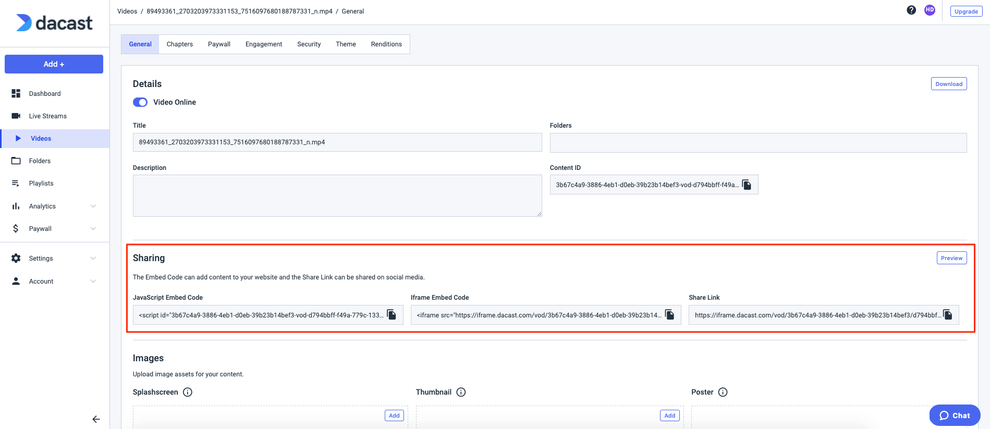This screenshot has width=990, height=429.
Task: Go to Videos breadcrumb link
Action: point(128,11)
